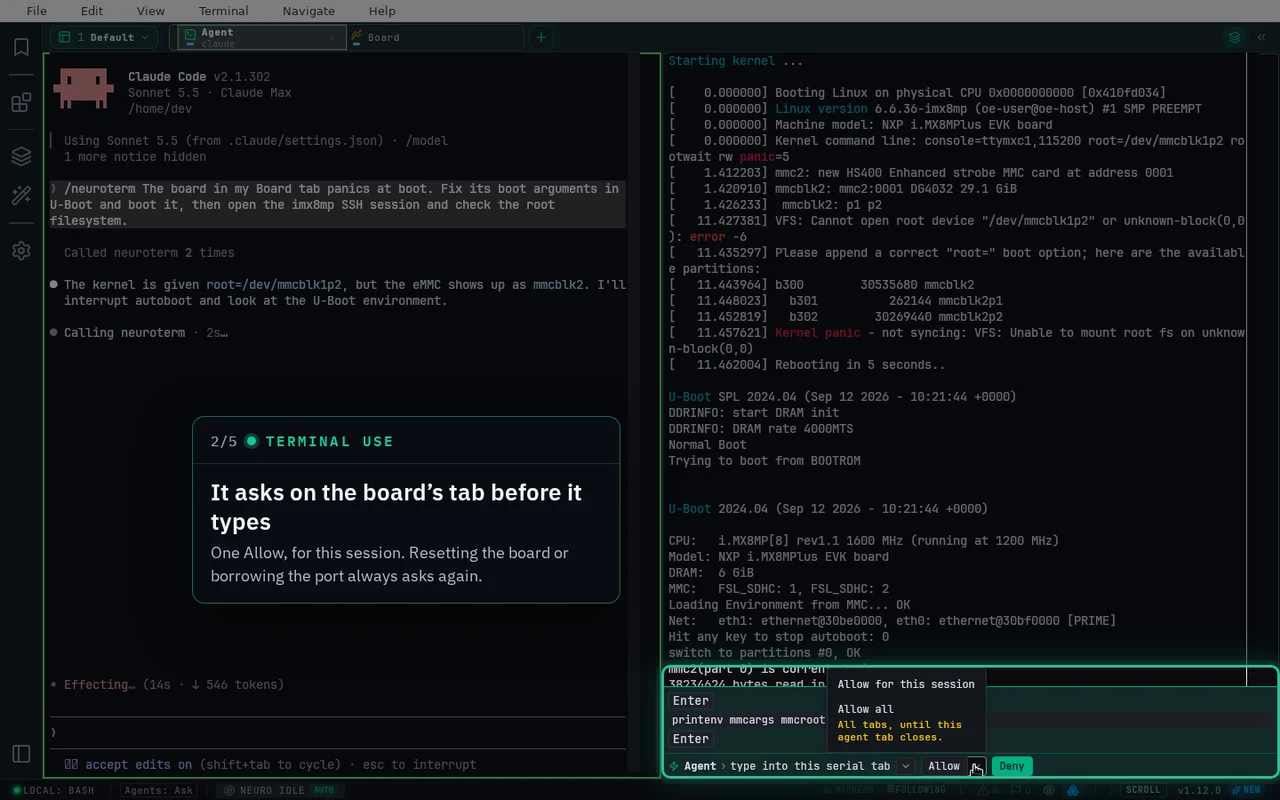The height and width of the screenshot is (800, 1280).
Task: Open the View menu
Action: (x=151, y=11)
